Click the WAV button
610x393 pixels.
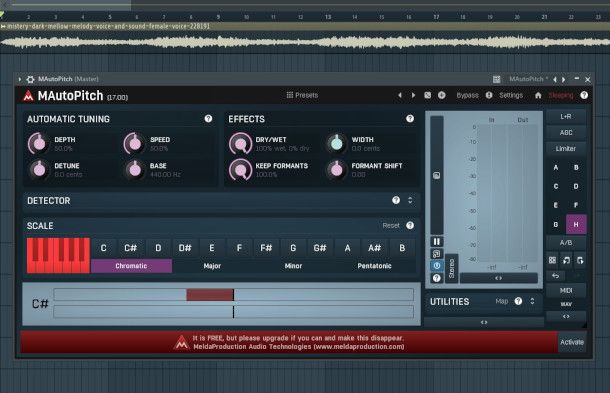(x=566, y=304)
